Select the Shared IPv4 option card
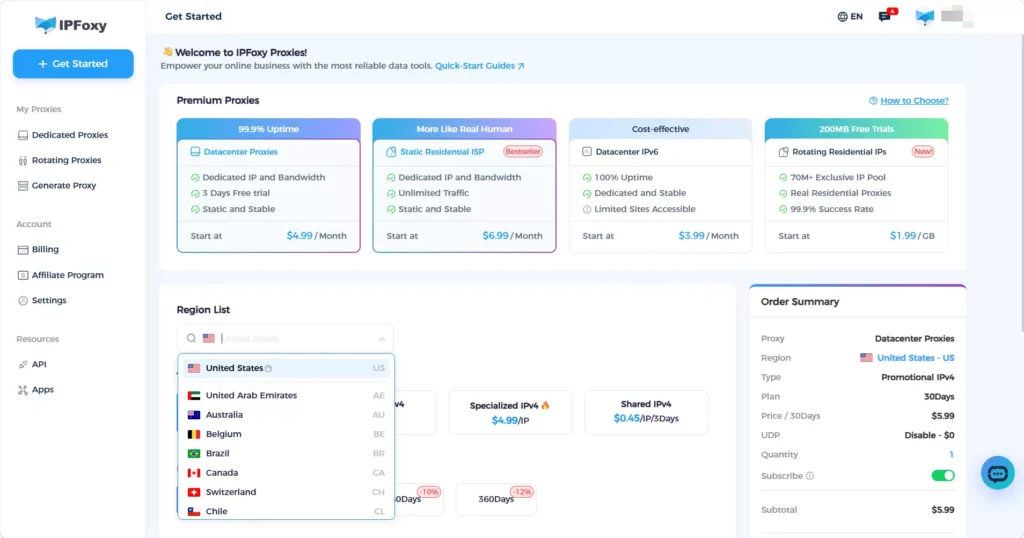The image size is (1024, 538). click(646, 413)
